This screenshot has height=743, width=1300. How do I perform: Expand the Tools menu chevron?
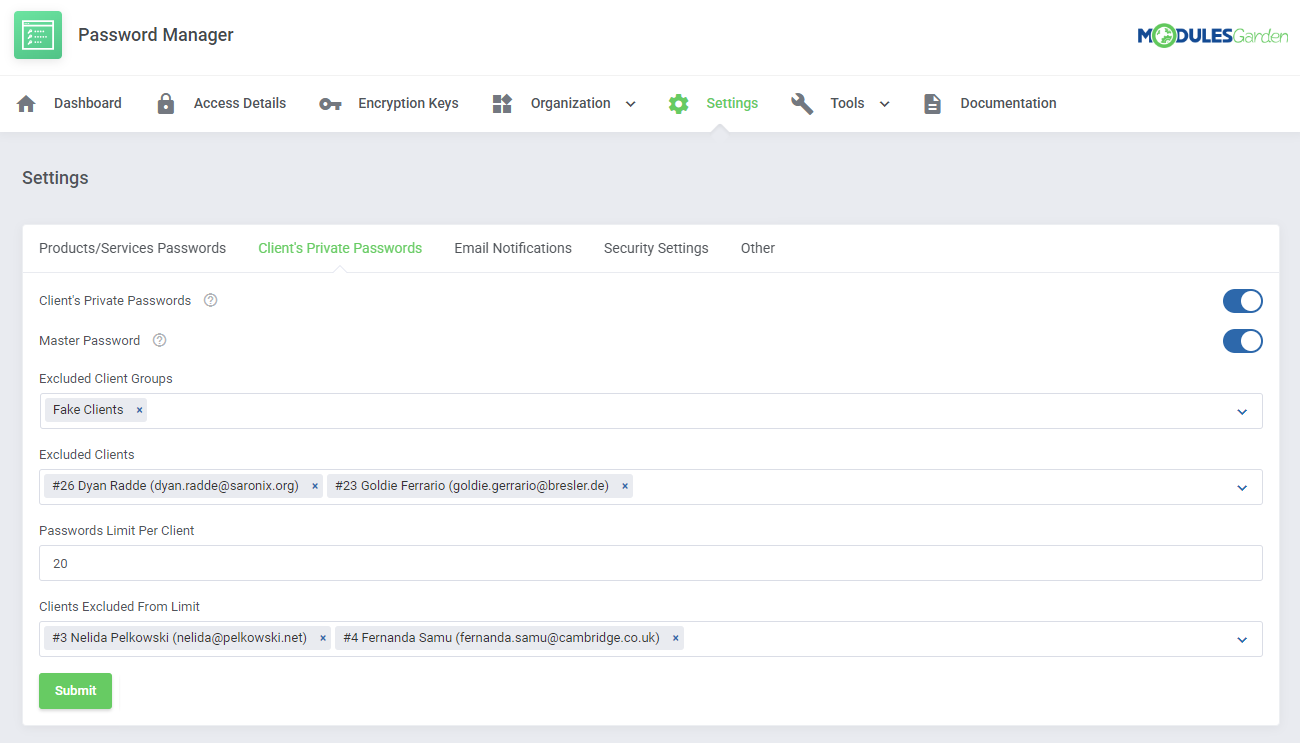[x=884, y=104]
